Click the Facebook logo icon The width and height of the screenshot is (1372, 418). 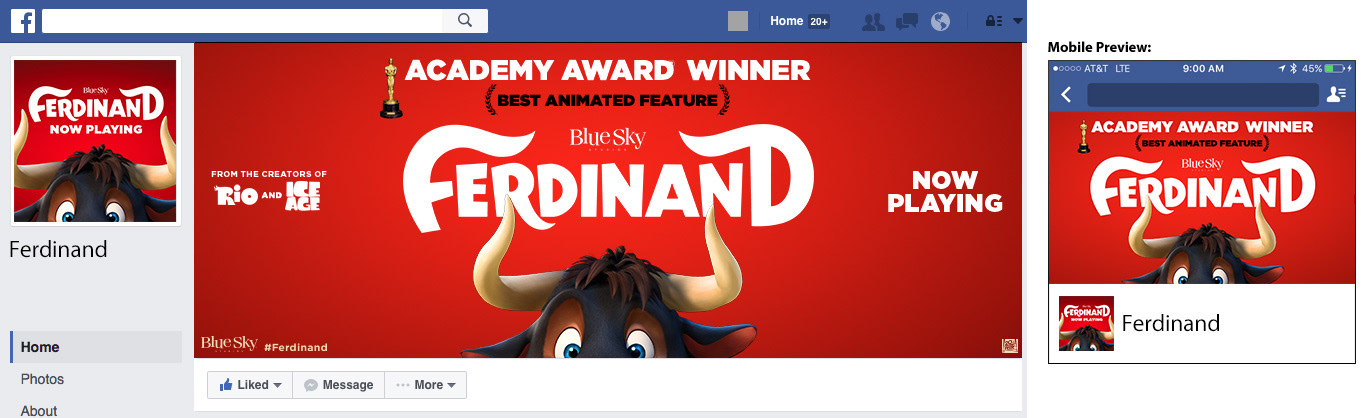23,21
